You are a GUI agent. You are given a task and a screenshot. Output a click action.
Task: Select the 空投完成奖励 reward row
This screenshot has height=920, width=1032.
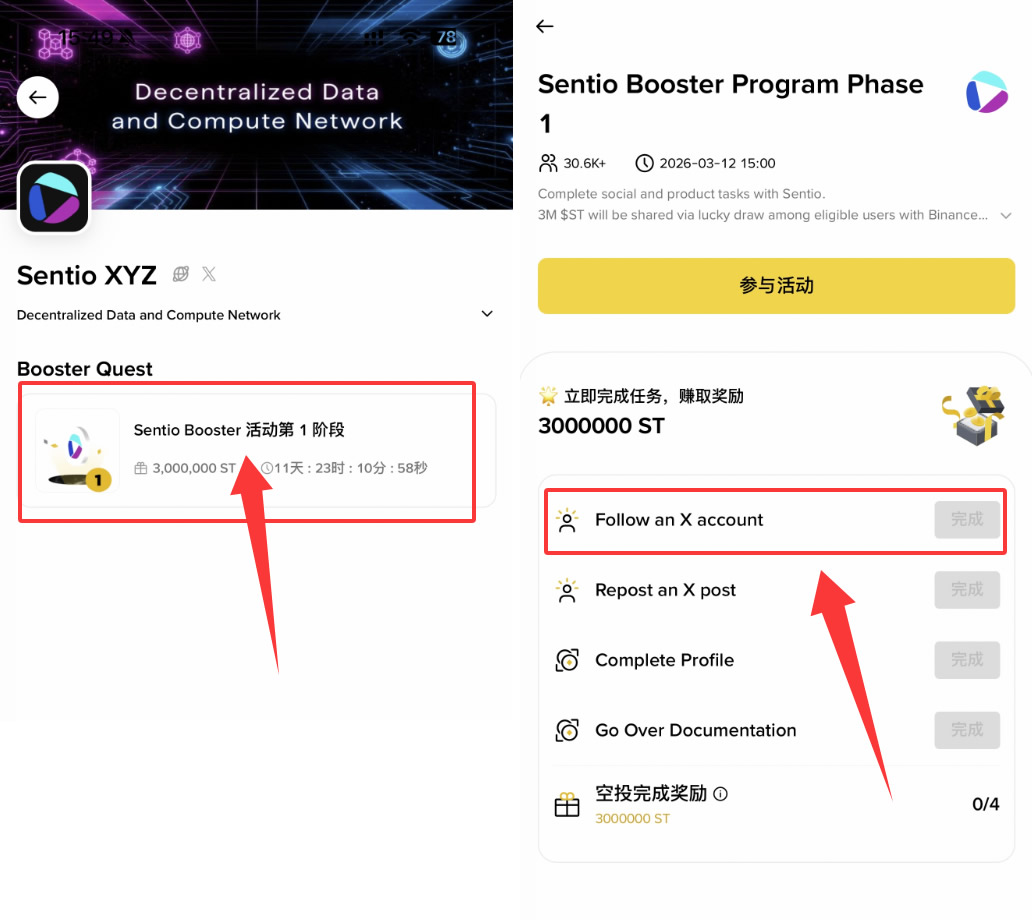click(x=776, y=804)
